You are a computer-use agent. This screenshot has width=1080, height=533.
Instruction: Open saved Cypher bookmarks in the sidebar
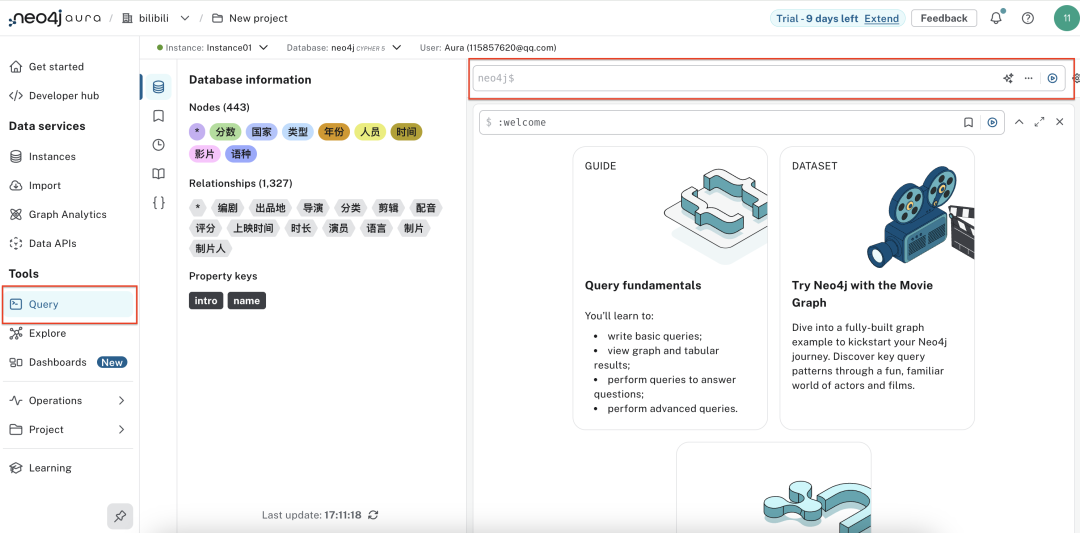(x=158, y=116)
